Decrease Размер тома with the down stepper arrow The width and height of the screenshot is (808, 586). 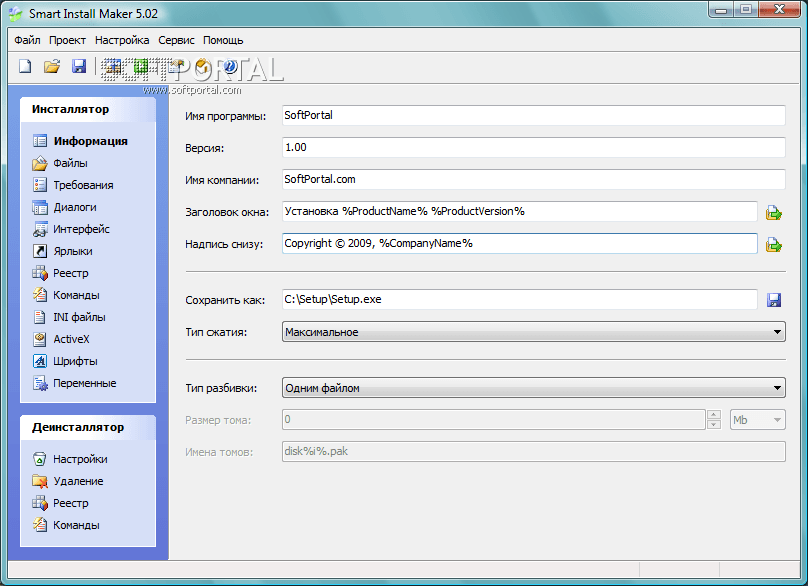click(714, 424)
